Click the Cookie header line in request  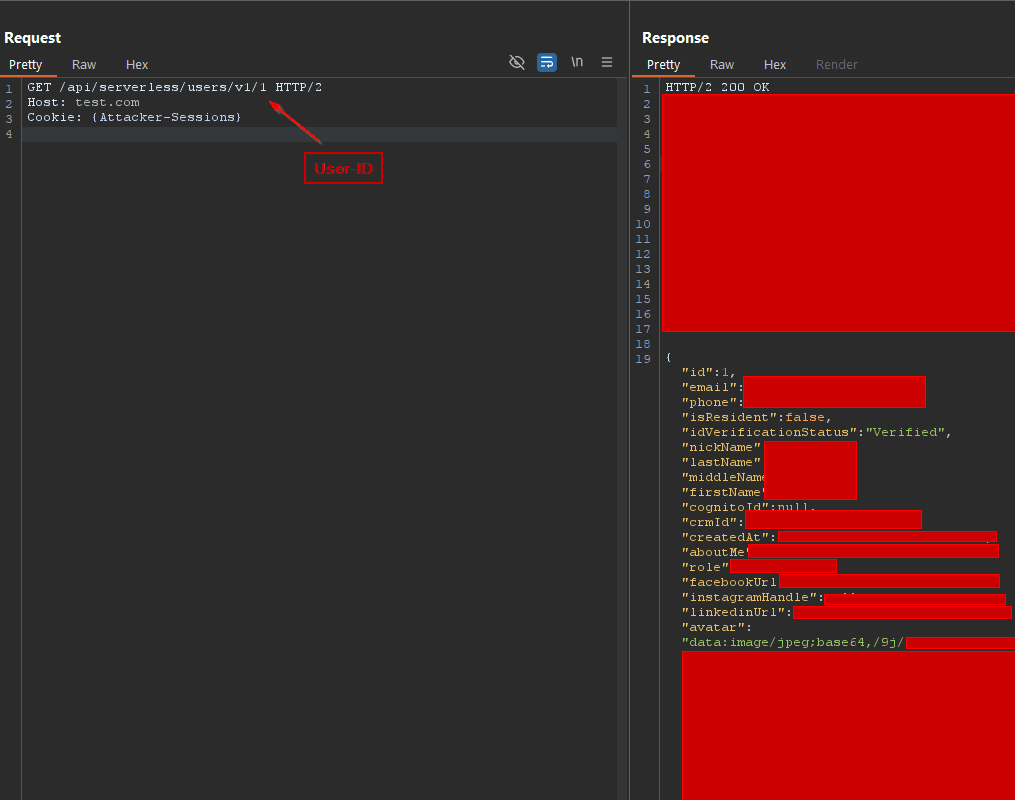tap(134, 118)
